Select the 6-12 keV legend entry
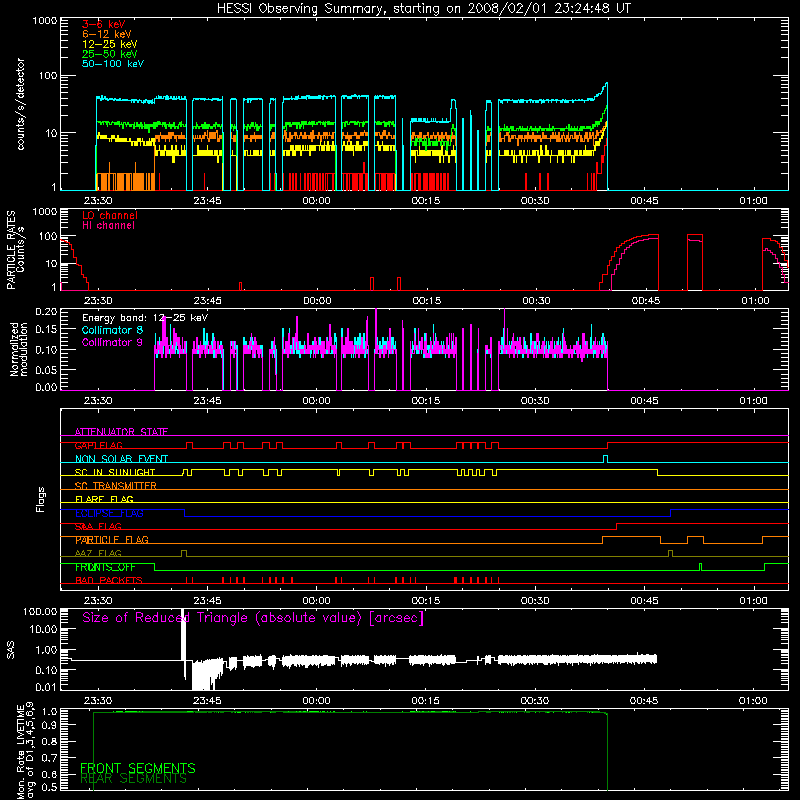800x800 pixels. coord(107,34)
